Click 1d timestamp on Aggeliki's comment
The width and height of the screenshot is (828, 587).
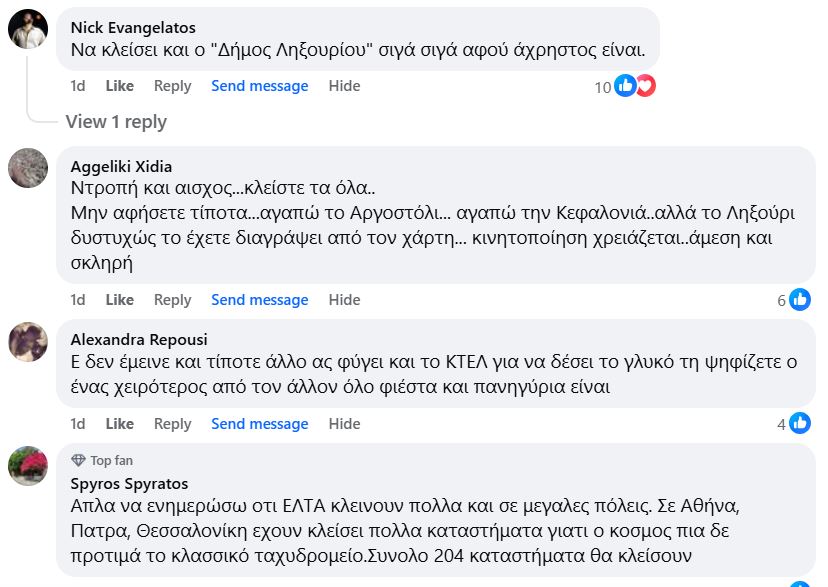pyautogui.click(x=78, y=300)
